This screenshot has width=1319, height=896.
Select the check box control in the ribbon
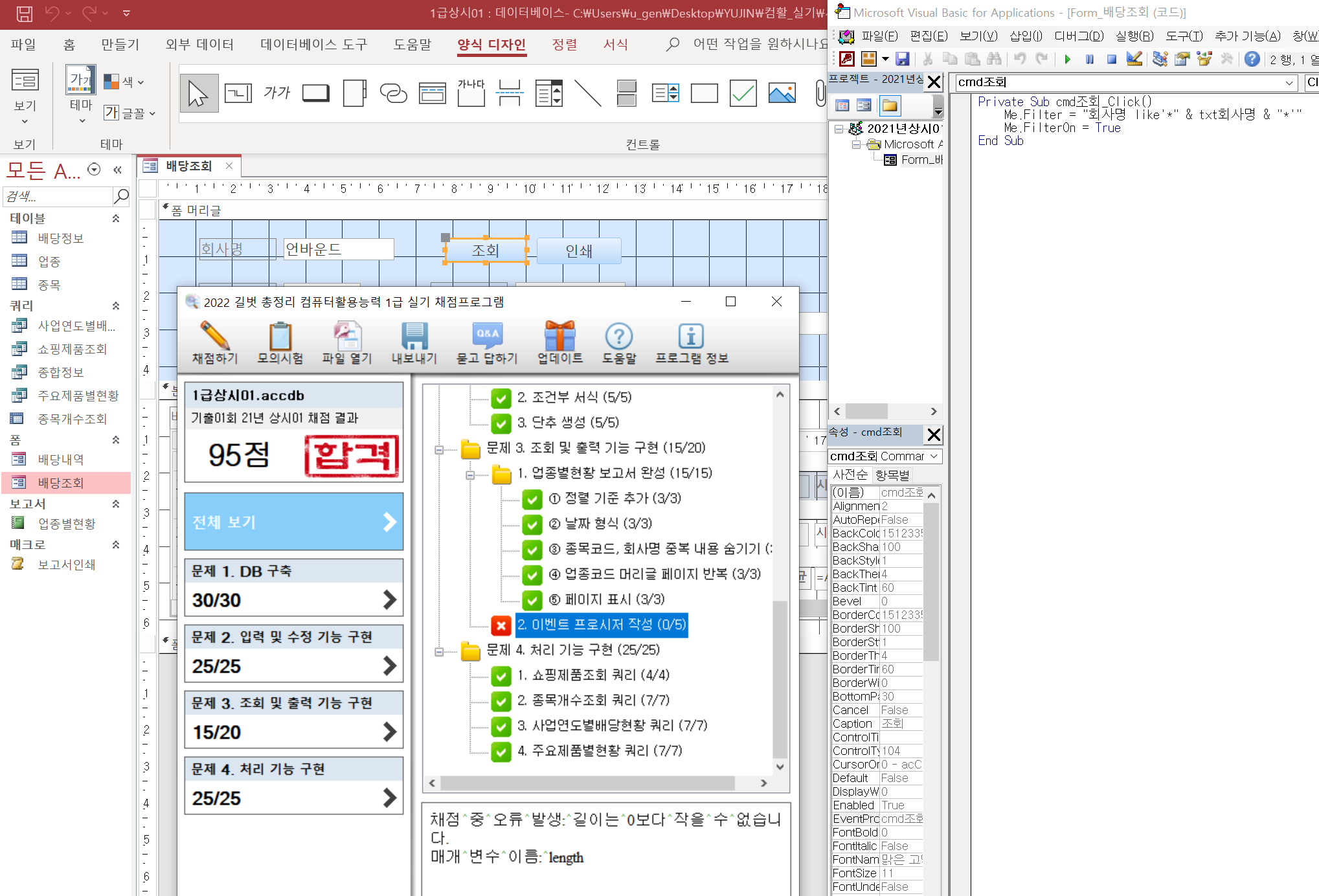click(743, 94)
